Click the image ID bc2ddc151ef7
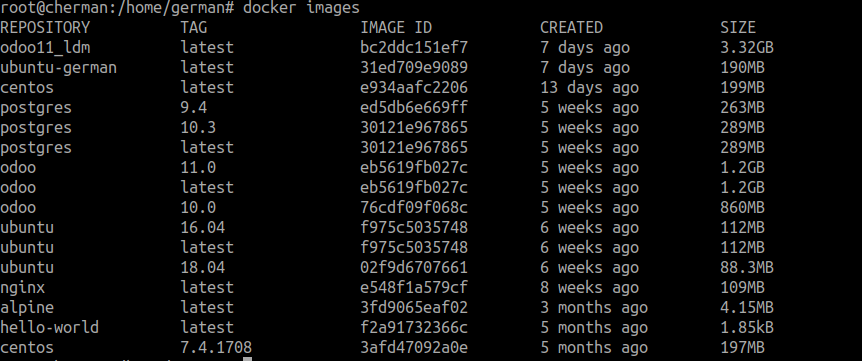The image size is (862, 361). tap(414, 48)
